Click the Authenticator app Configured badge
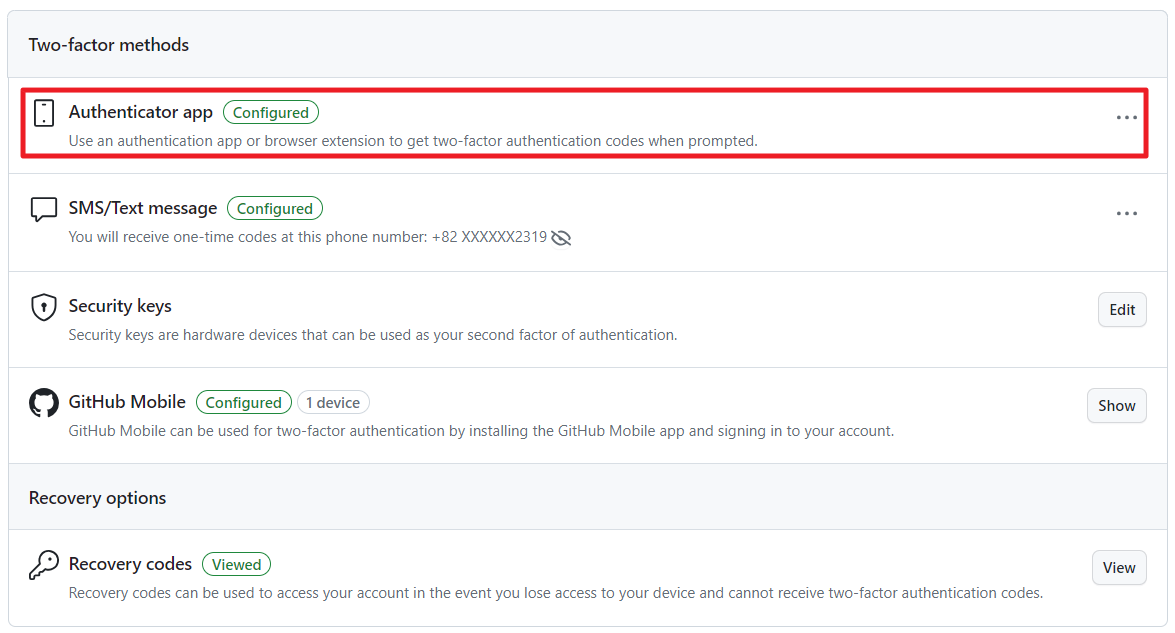The image size is (1175, 633). (271, 112)
